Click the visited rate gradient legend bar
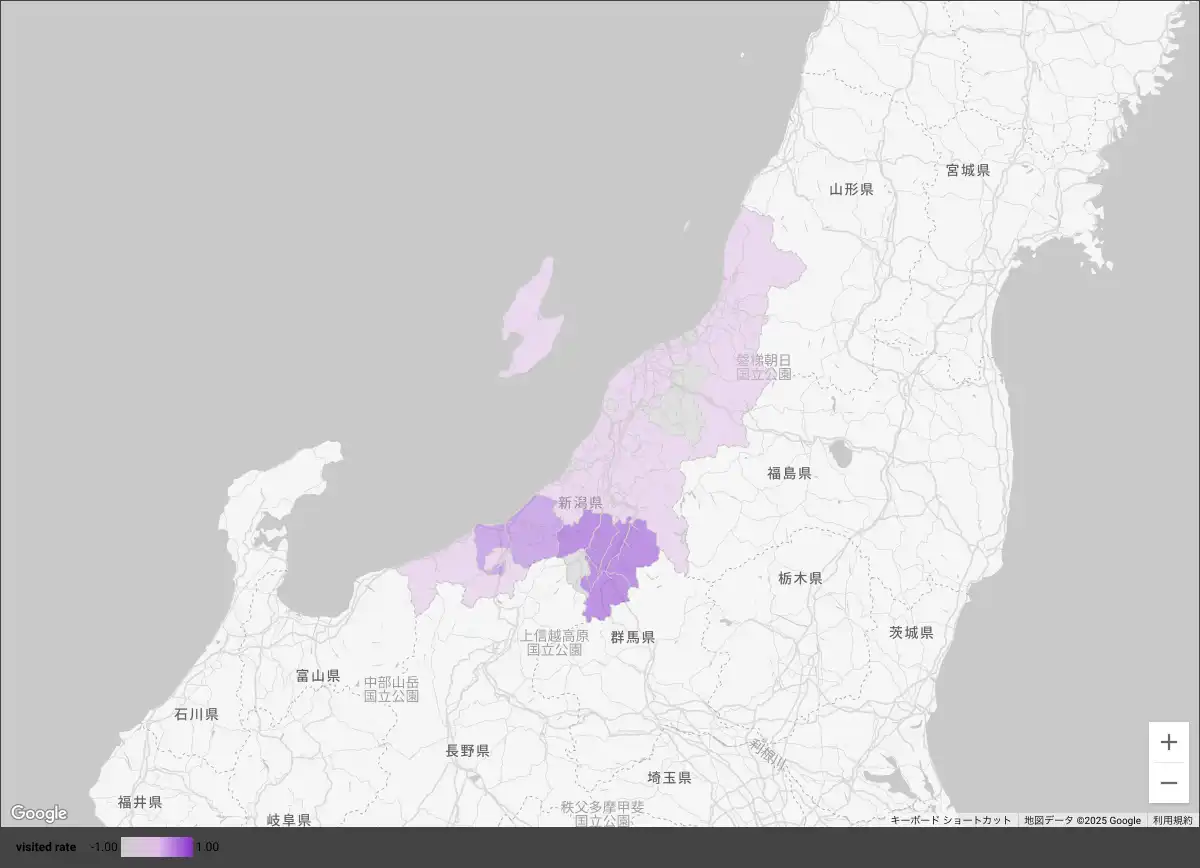 tap(157, 847)
